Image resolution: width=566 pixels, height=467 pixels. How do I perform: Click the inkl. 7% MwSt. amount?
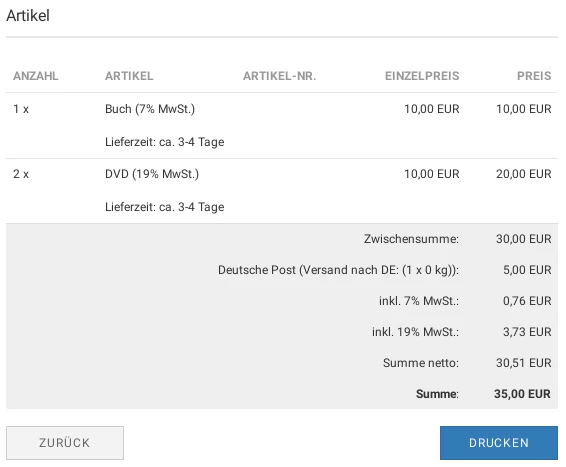(x=527, y=301)
